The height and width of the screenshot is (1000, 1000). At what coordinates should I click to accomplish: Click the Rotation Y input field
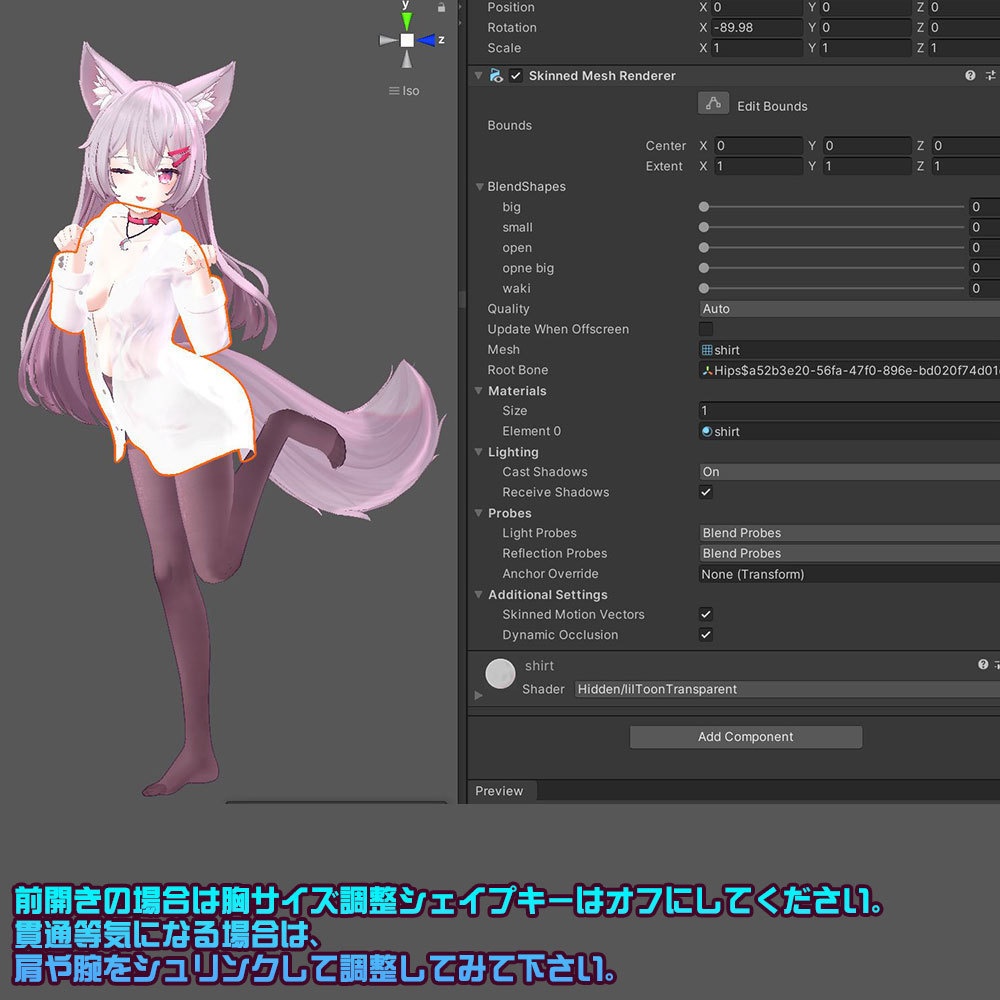[x=865, y=27]
